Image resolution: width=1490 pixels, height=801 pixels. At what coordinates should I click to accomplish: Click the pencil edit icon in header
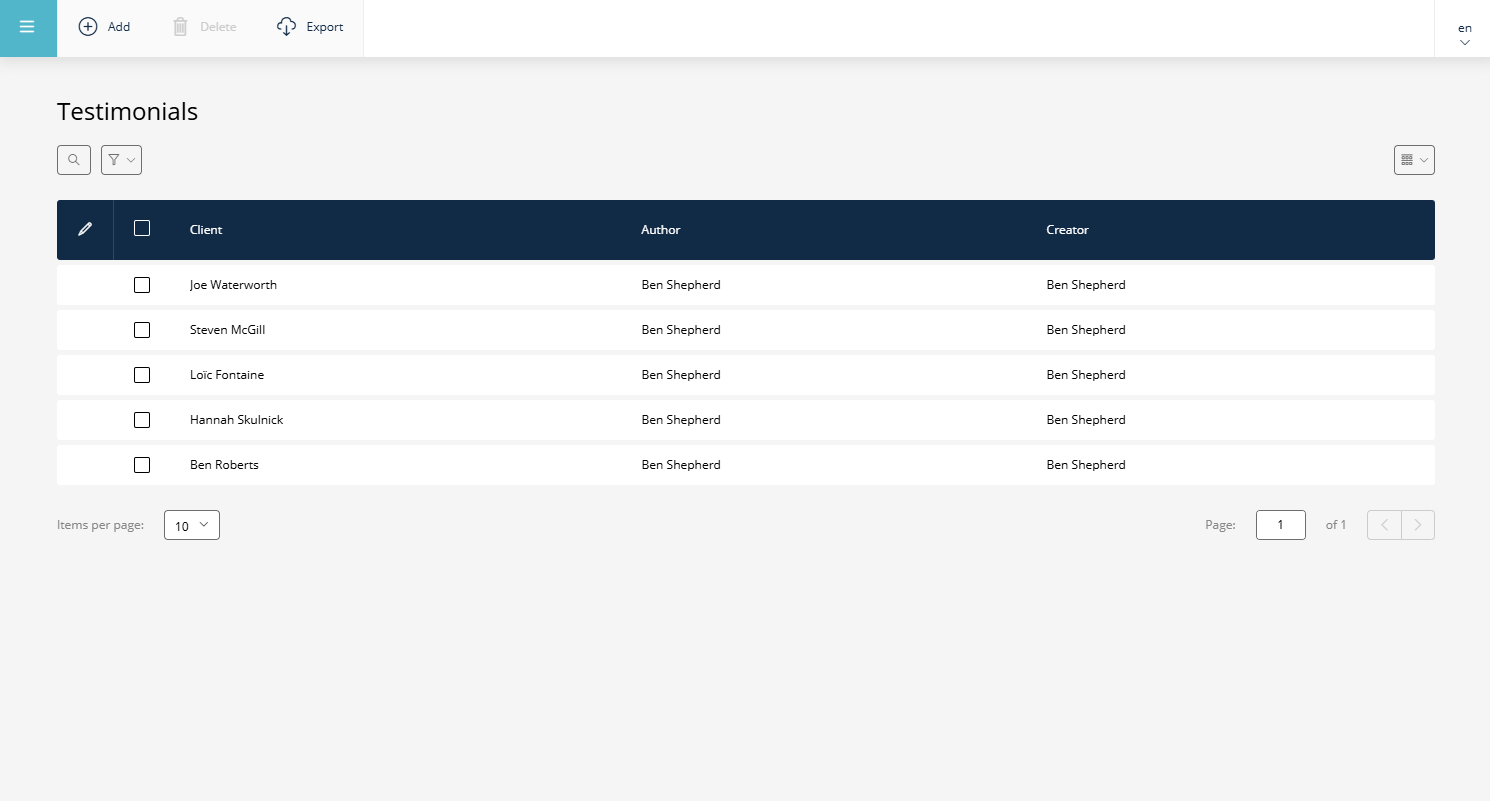coord(85,229)
